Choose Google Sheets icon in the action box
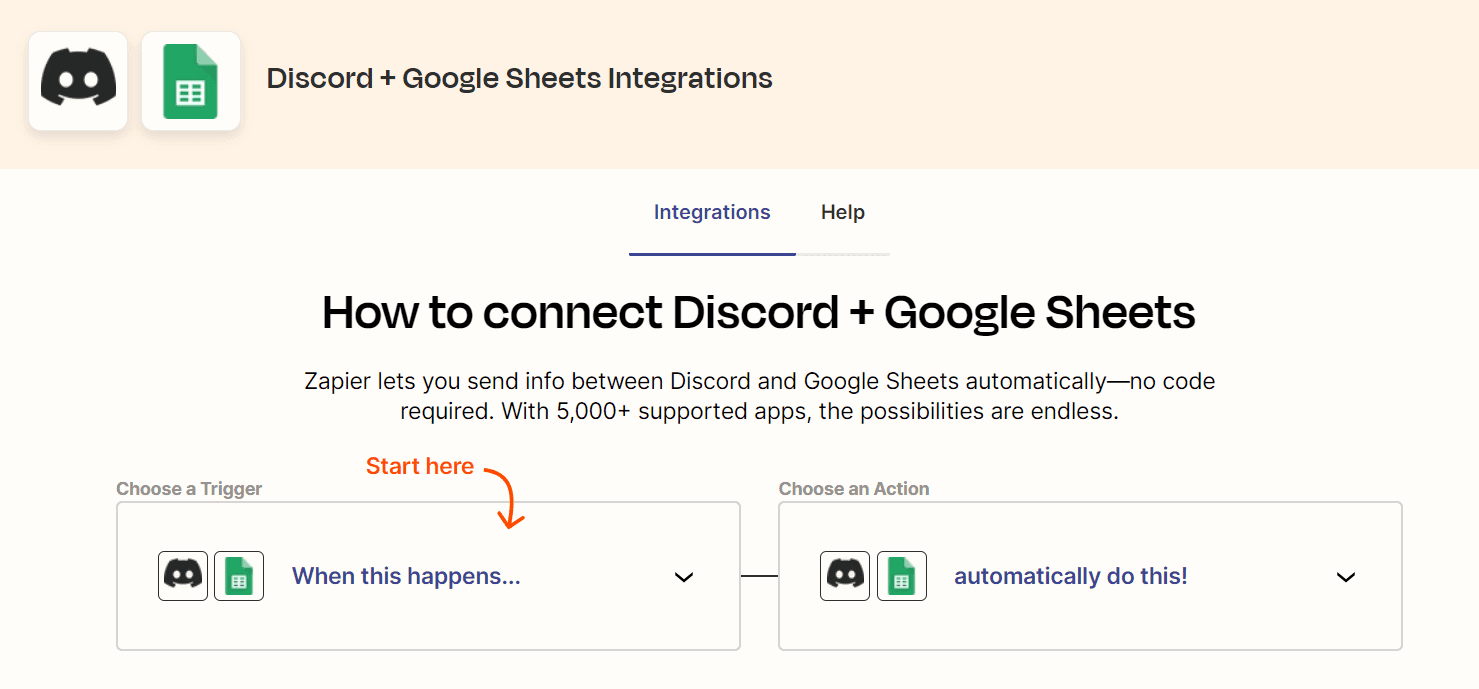This screenshot has width=1479, height=689. pos(902,576)
